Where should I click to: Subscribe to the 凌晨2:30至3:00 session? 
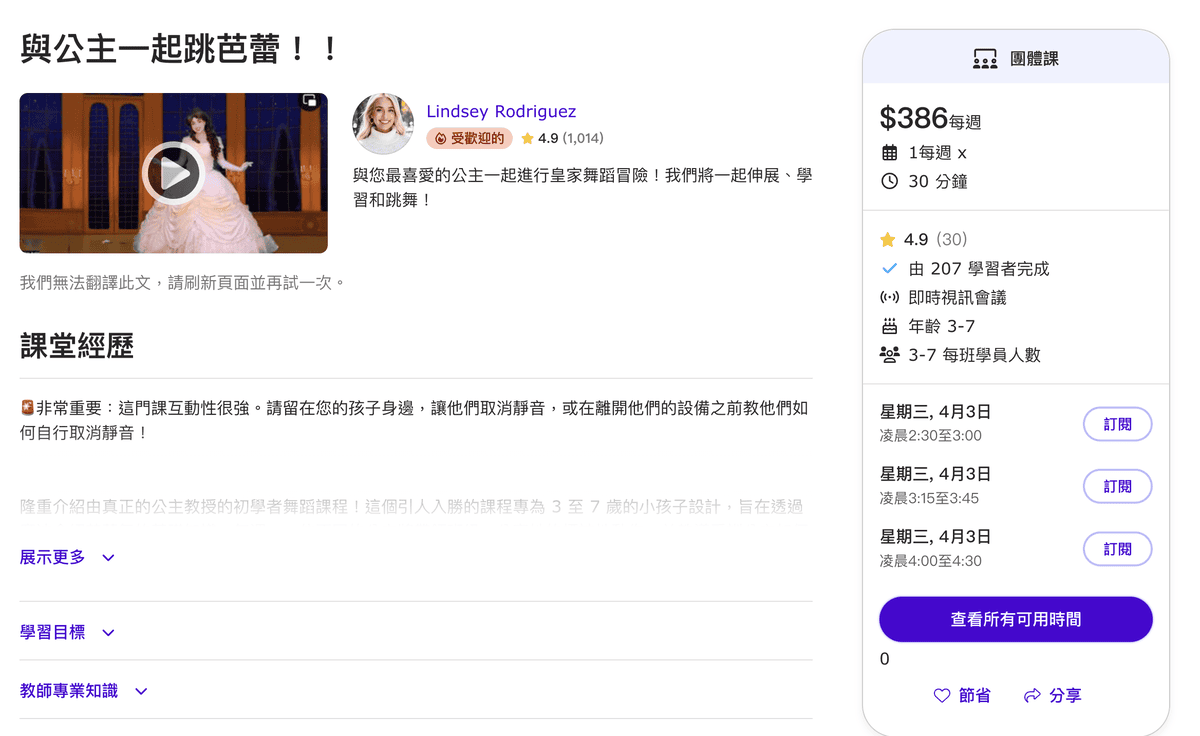coord(1117,424)
